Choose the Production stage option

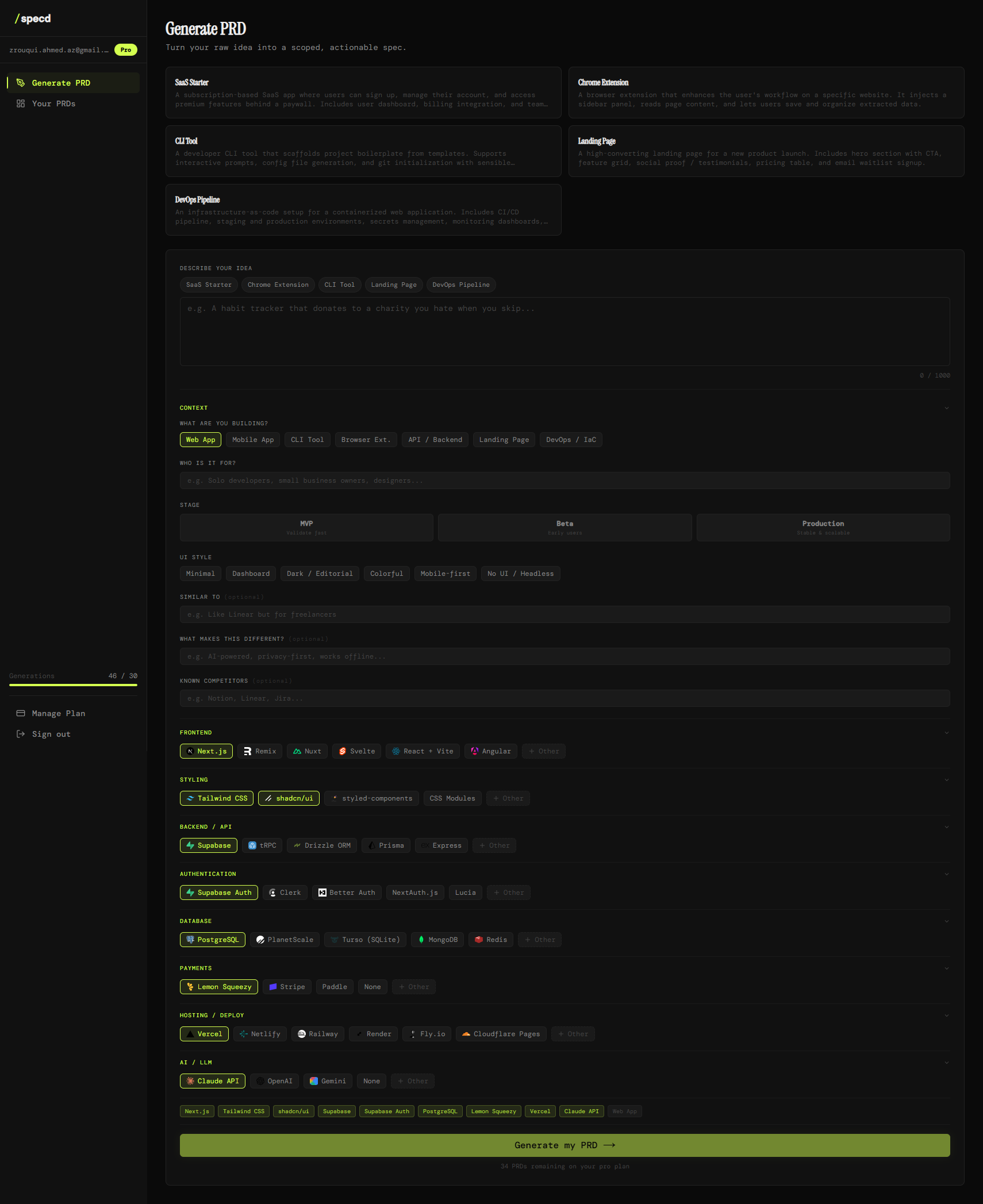pyautogui.click(x=823, y=528)
